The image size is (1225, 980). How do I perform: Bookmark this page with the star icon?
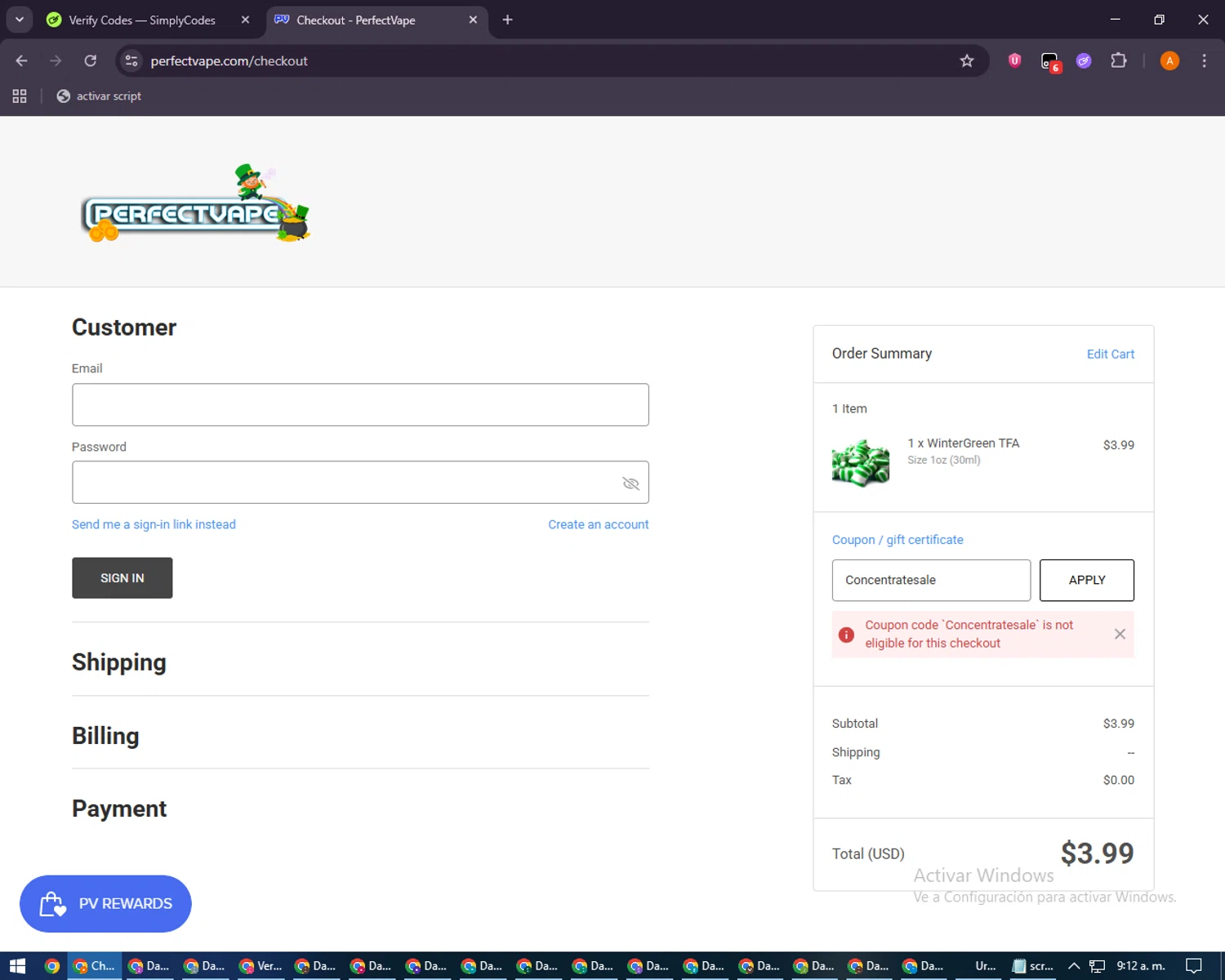click(967, 61)
